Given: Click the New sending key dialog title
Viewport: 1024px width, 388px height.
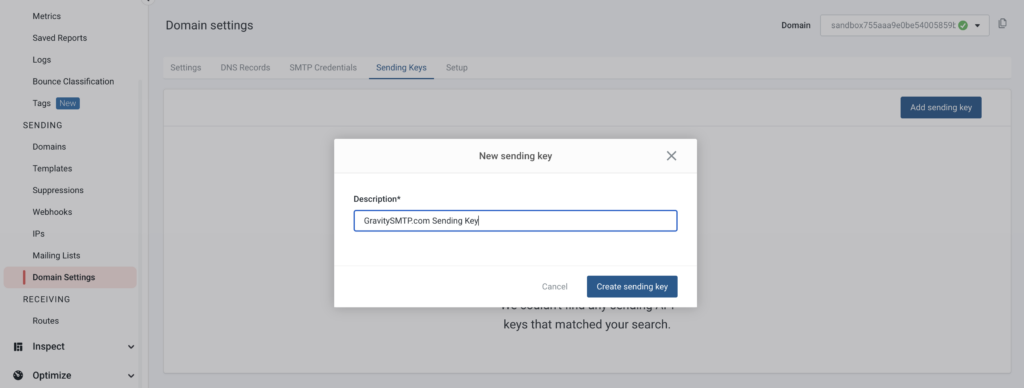Looking at the screenshot, I should point(515,156).
